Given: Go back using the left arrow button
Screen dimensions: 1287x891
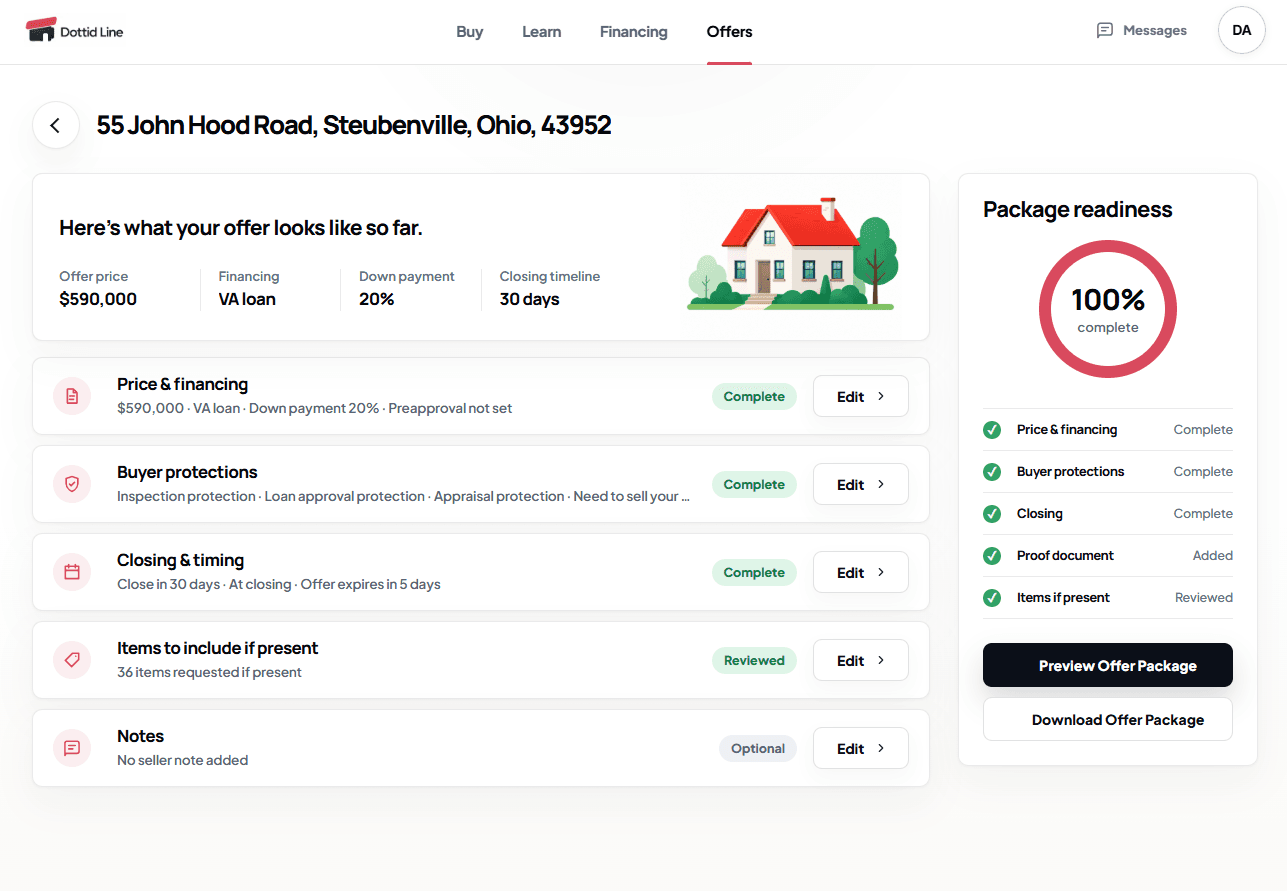Looking at the screenshot, I should point(56,125).
